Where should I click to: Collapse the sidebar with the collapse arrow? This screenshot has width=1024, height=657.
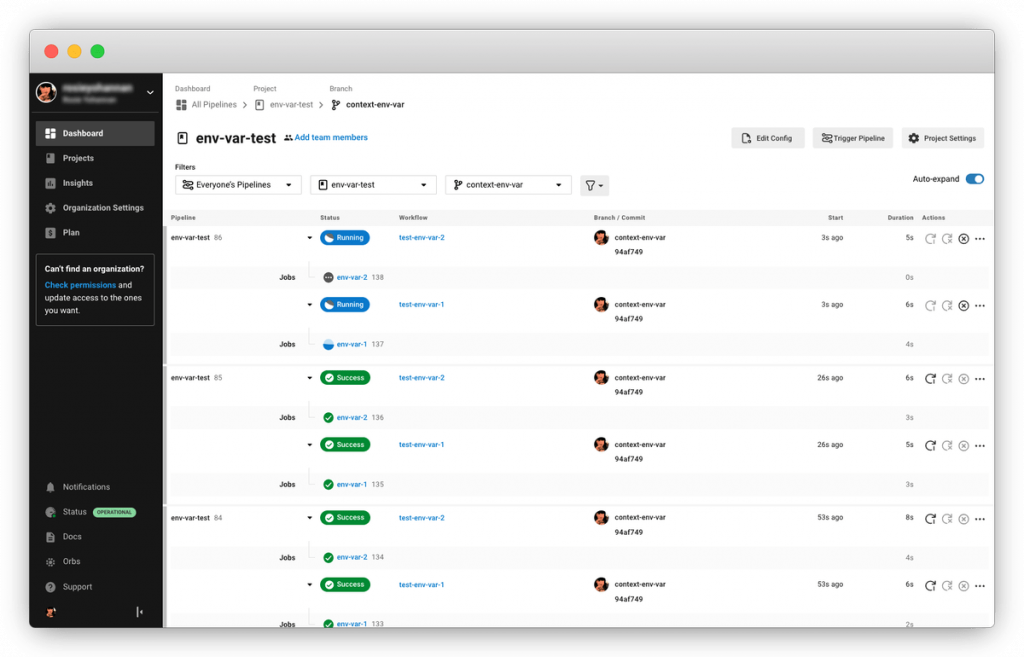pyautogui.click(x=140, y=611)
